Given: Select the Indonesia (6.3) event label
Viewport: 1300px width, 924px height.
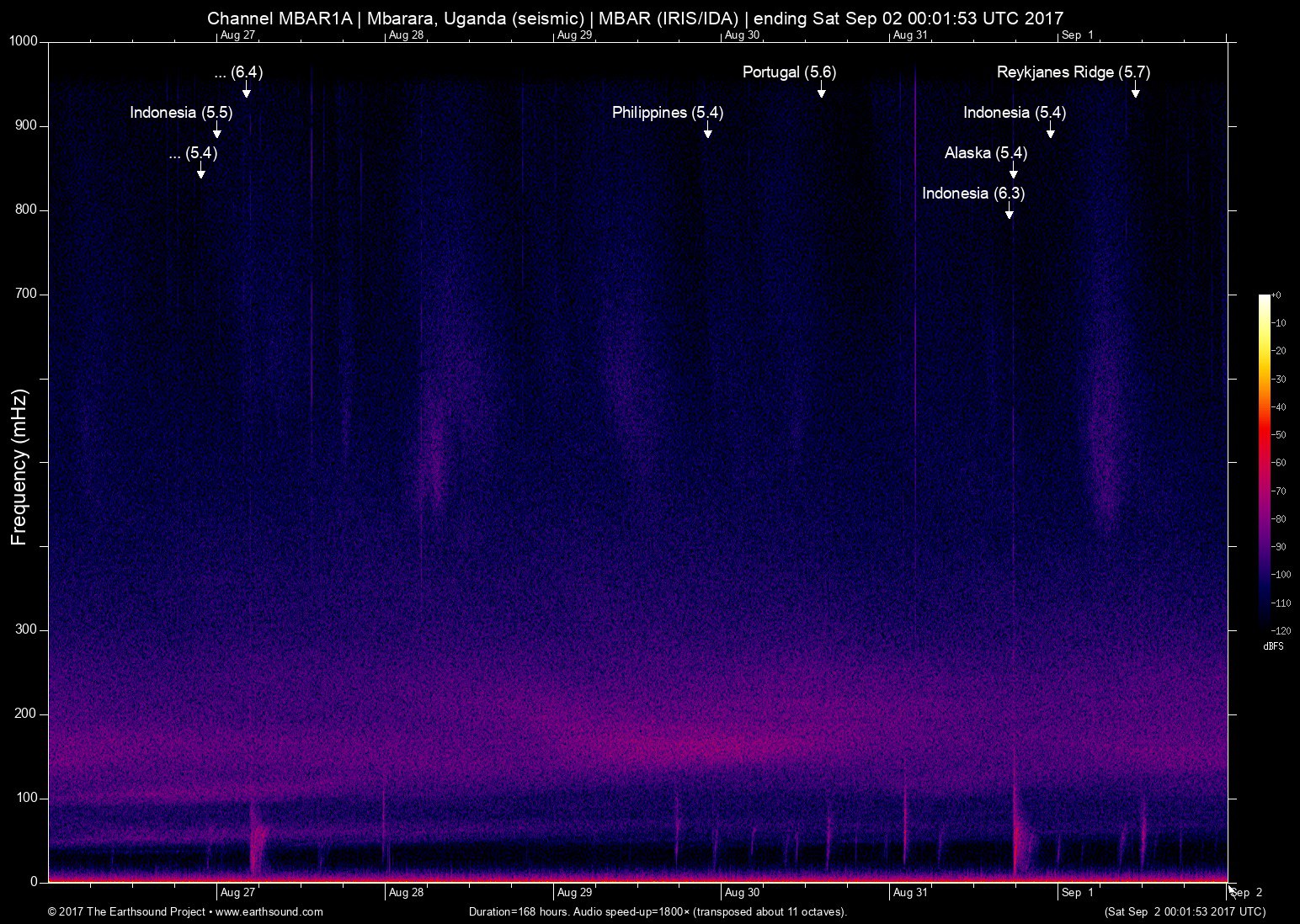Looking at the screenshot, I should point(972,194).
